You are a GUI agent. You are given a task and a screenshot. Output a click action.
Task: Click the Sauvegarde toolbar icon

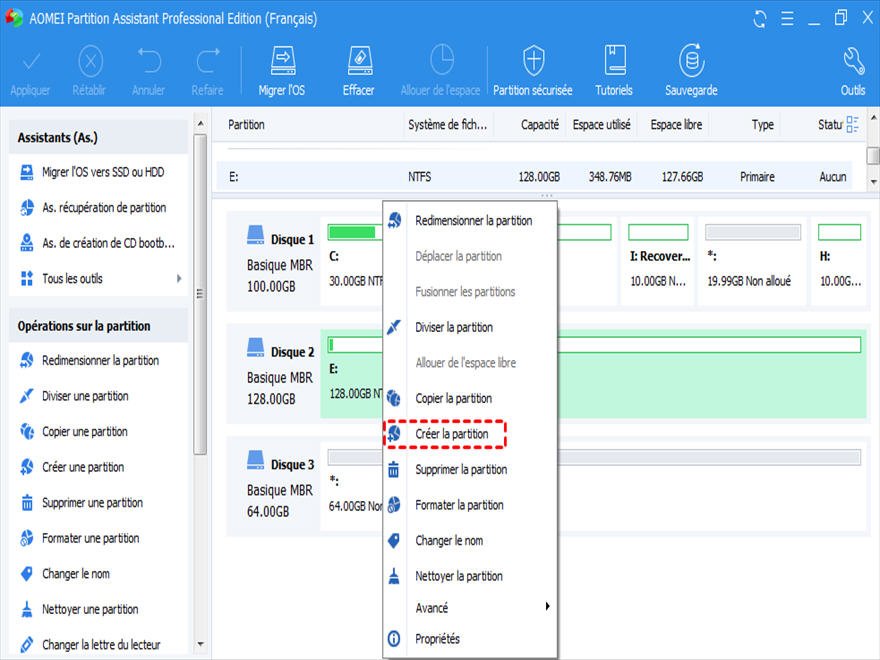point(691,71)
